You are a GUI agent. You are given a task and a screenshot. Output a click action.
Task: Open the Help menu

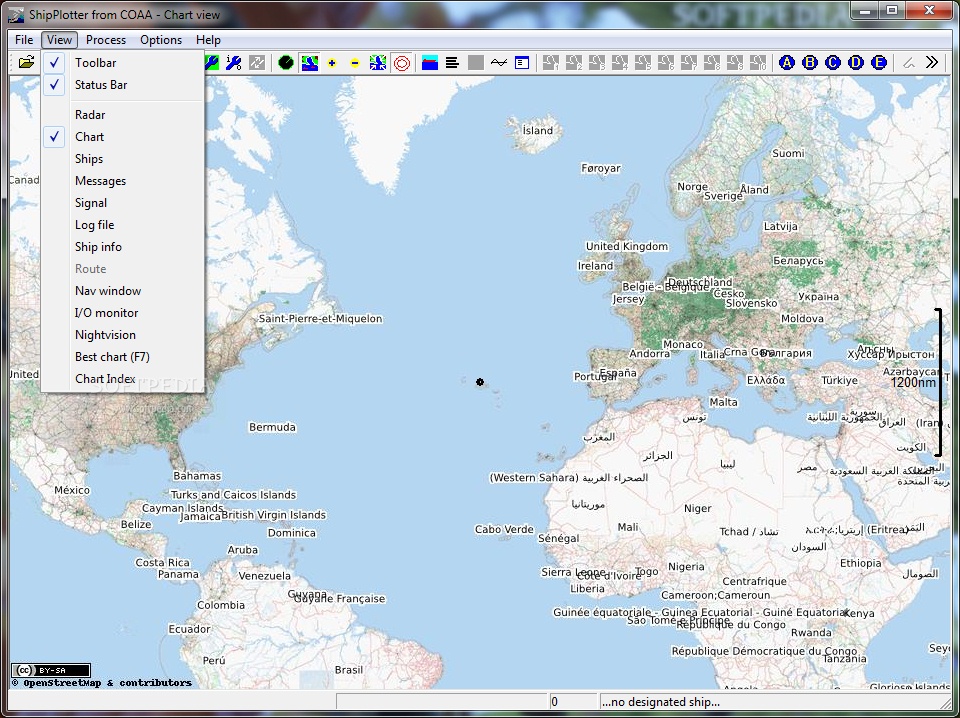tap(208, 40)
